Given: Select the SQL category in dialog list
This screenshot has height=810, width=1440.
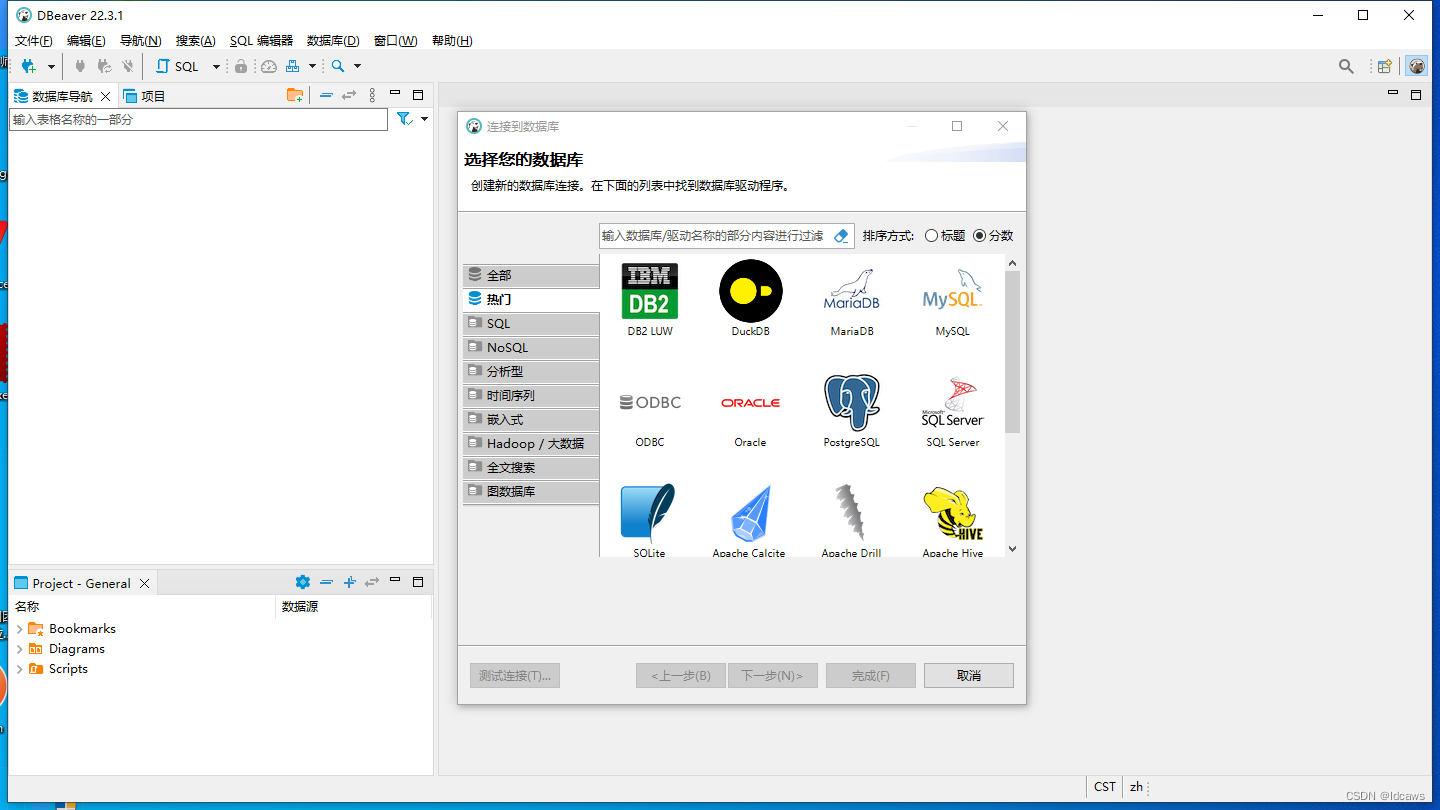Looking at the screenshot, I should (x=531, y=323).
